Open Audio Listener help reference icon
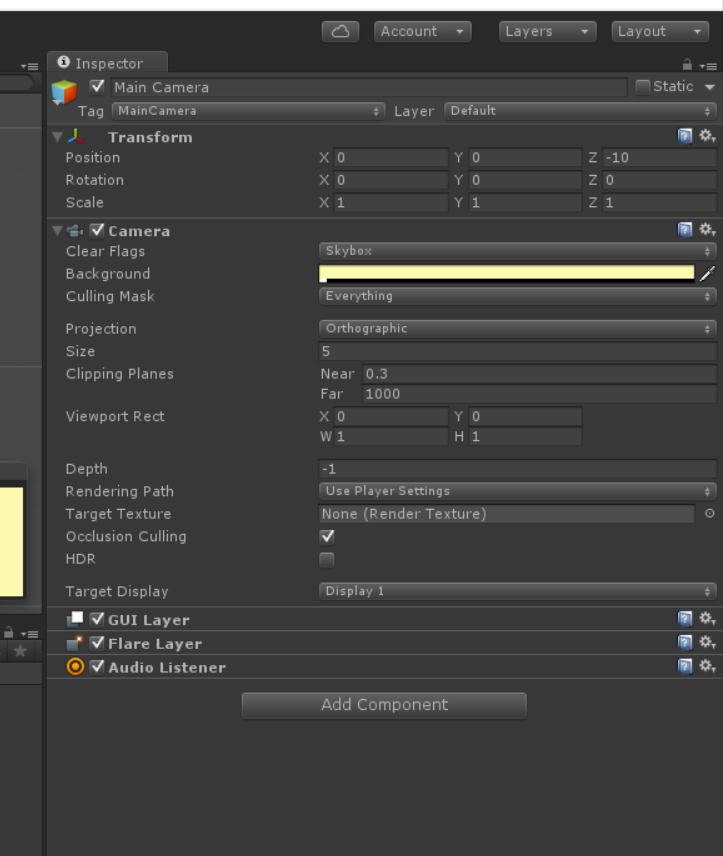This screenshot has width=723, height=856. pos(685,666)
